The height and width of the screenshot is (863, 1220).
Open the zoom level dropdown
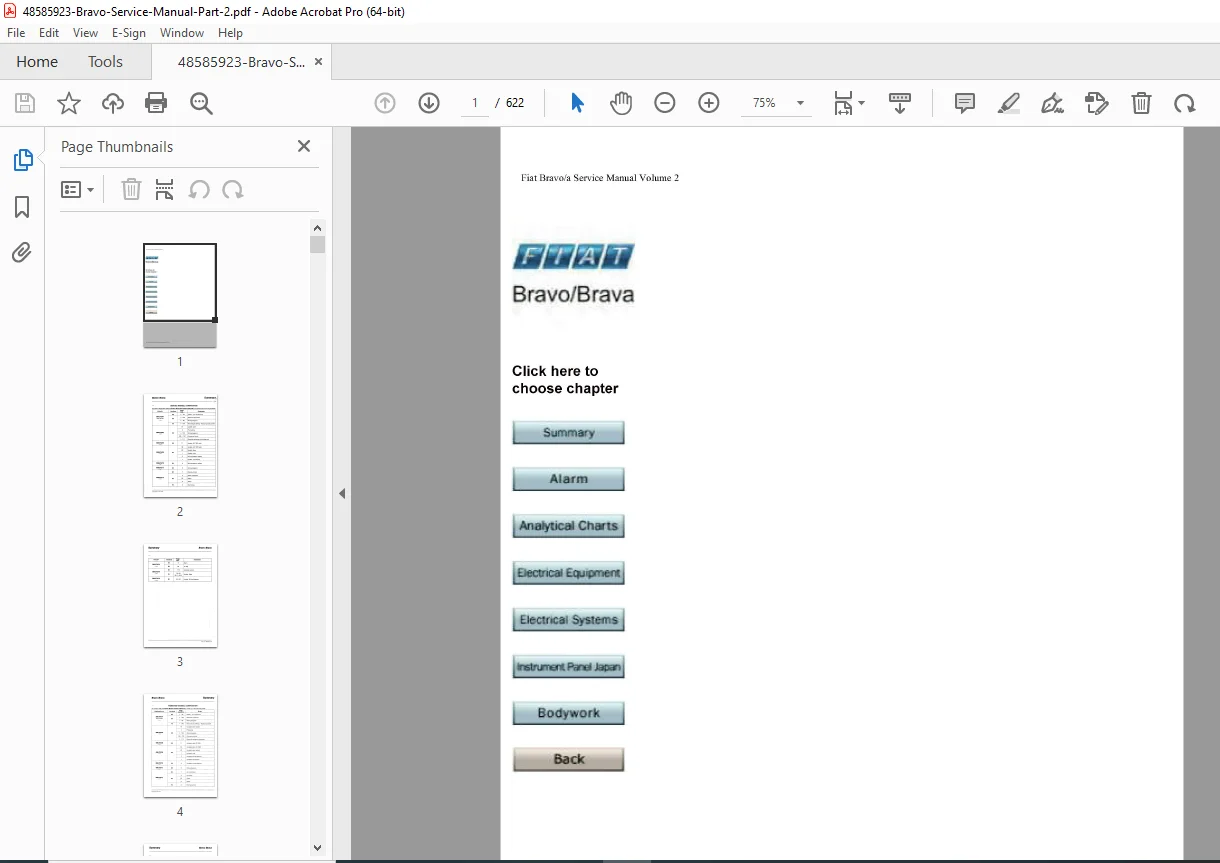(800, 103)
